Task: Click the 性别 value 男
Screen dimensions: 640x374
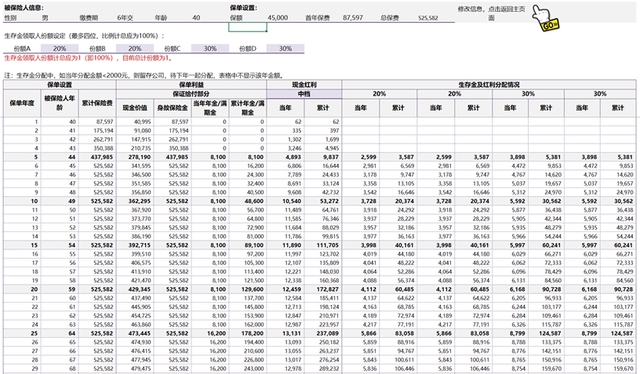Action: coord(45,18)
